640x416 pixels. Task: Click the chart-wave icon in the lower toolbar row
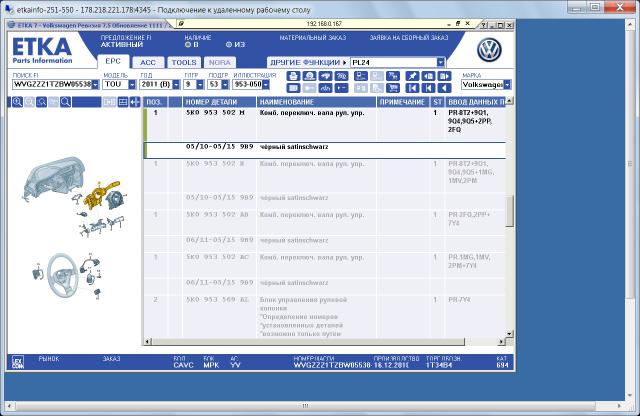325,88
